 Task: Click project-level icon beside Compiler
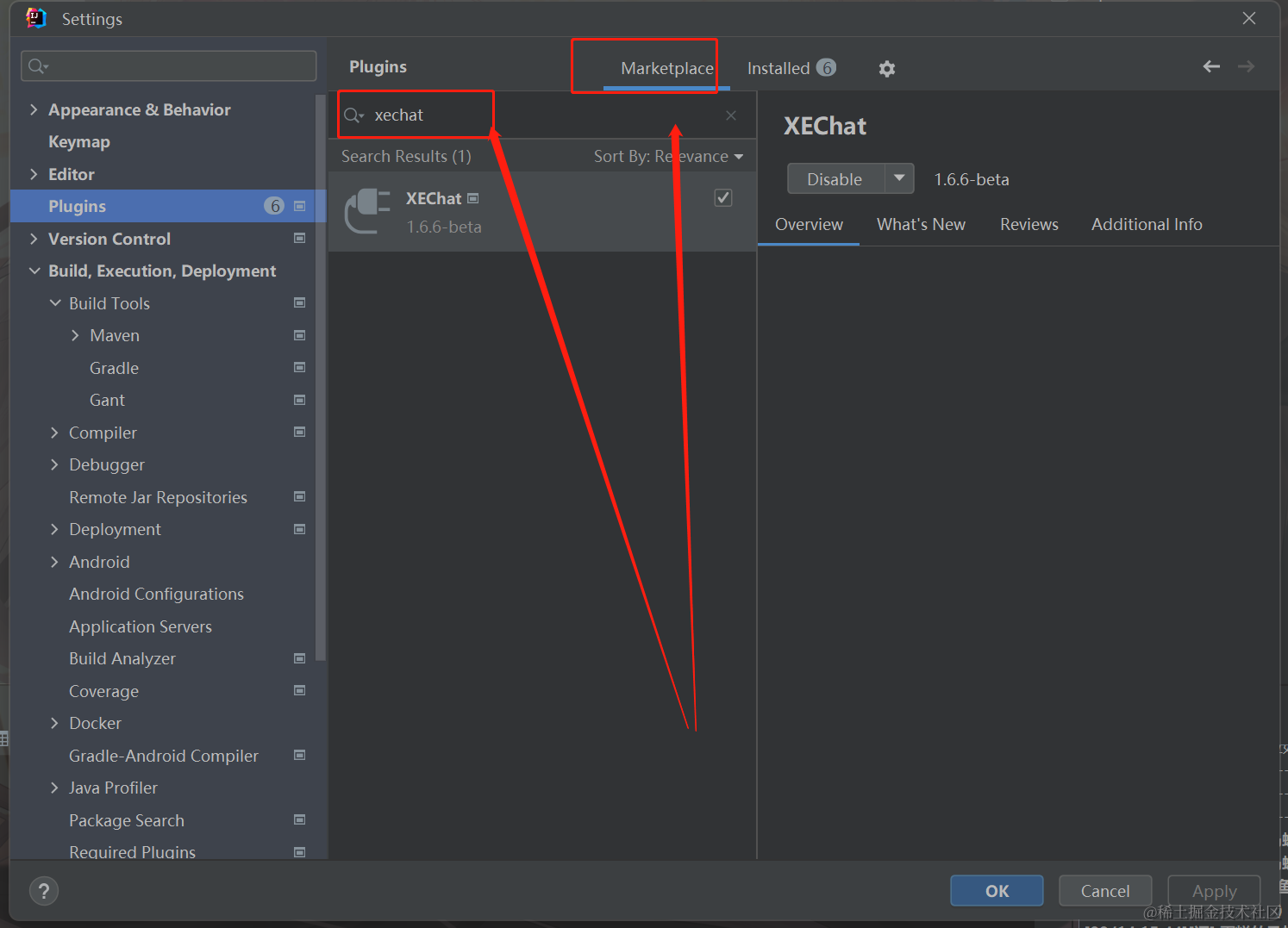[x=300, y=432]
